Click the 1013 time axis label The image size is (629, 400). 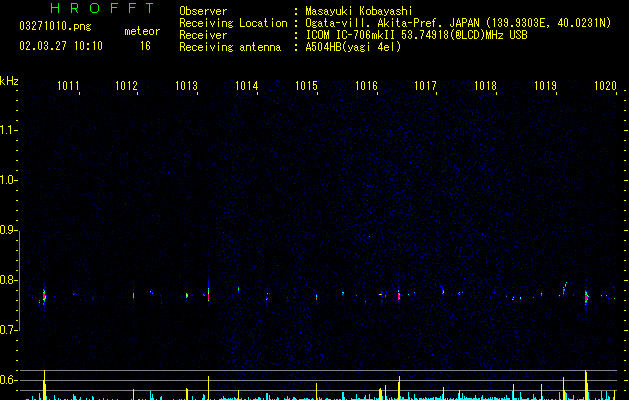click(x=187, y=86)
